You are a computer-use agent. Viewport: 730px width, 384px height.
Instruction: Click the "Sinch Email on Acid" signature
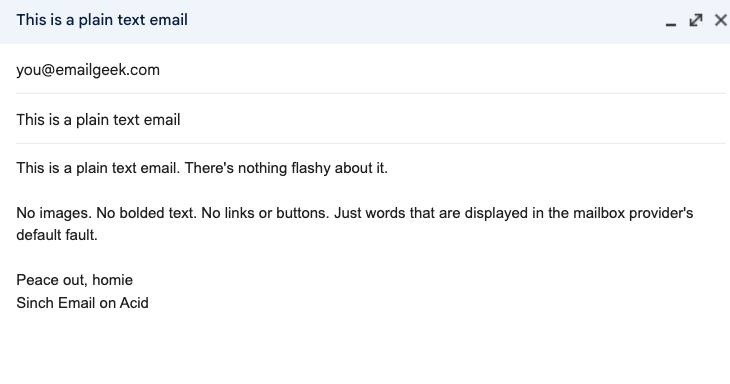tap(82, 303)
